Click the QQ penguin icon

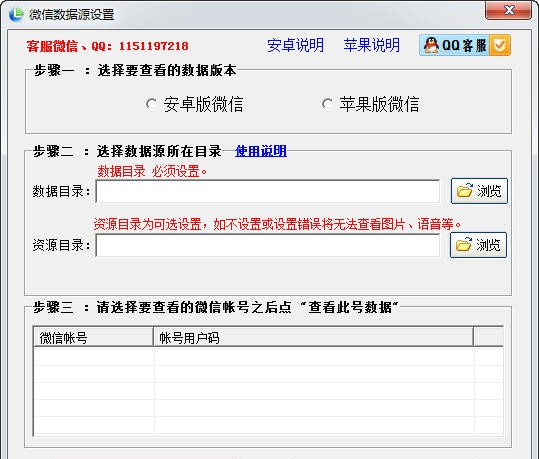coord(431,45)
